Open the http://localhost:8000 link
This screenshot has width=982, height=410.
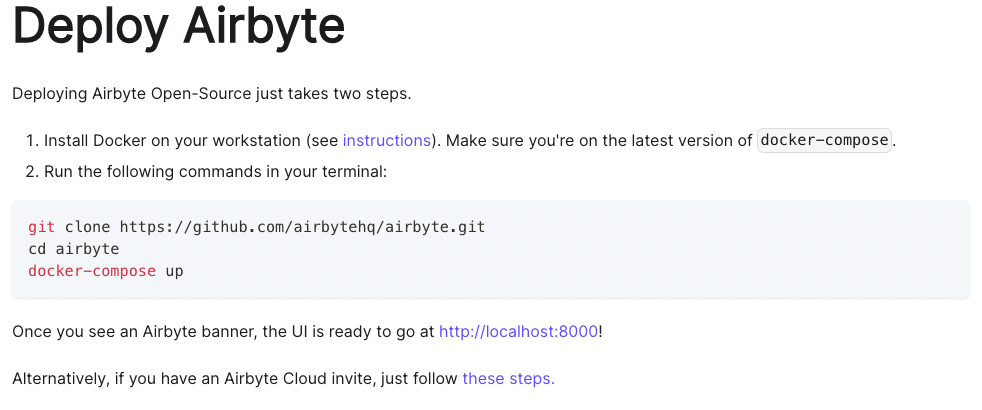point(519,331)
